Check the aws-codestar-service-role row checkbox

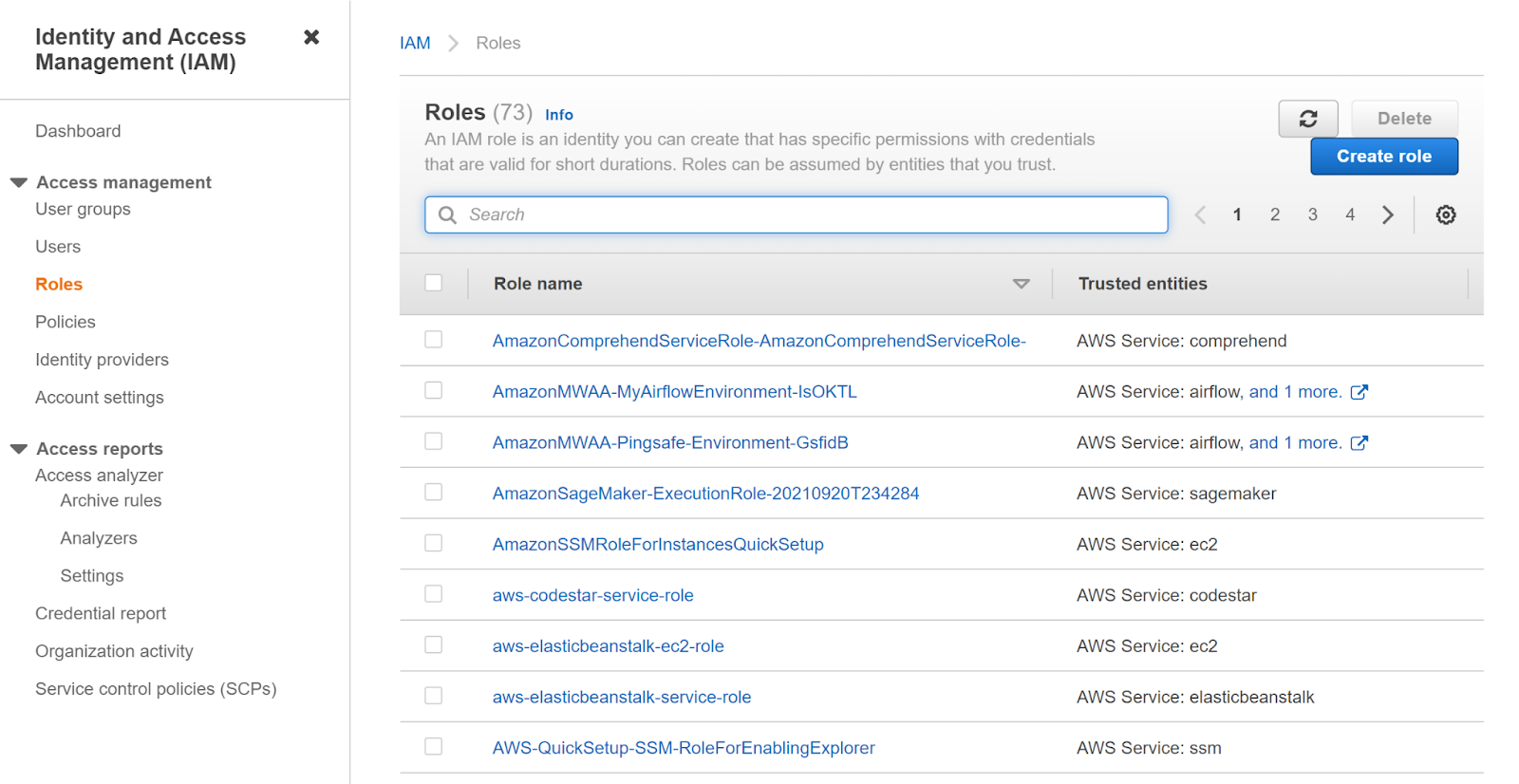[x=434, y=594]
